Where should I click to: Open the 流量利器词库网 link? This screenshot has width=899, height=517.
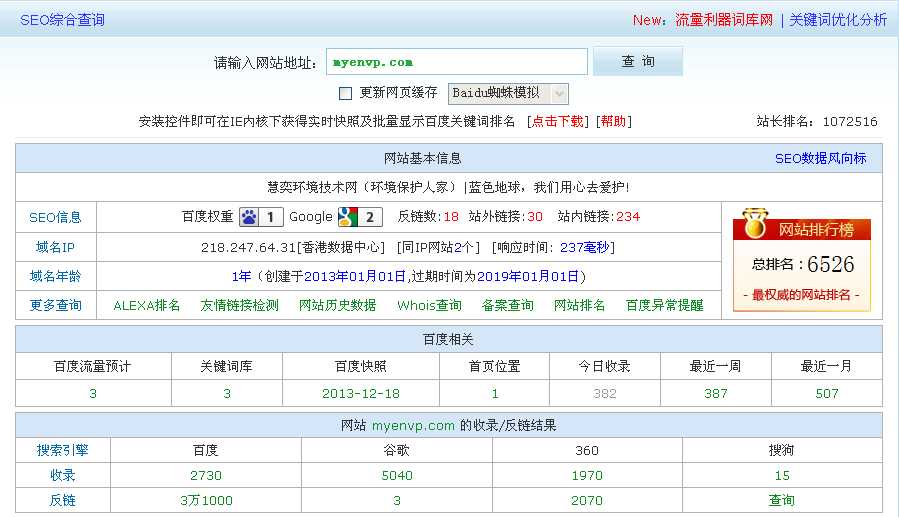(724, 20)
